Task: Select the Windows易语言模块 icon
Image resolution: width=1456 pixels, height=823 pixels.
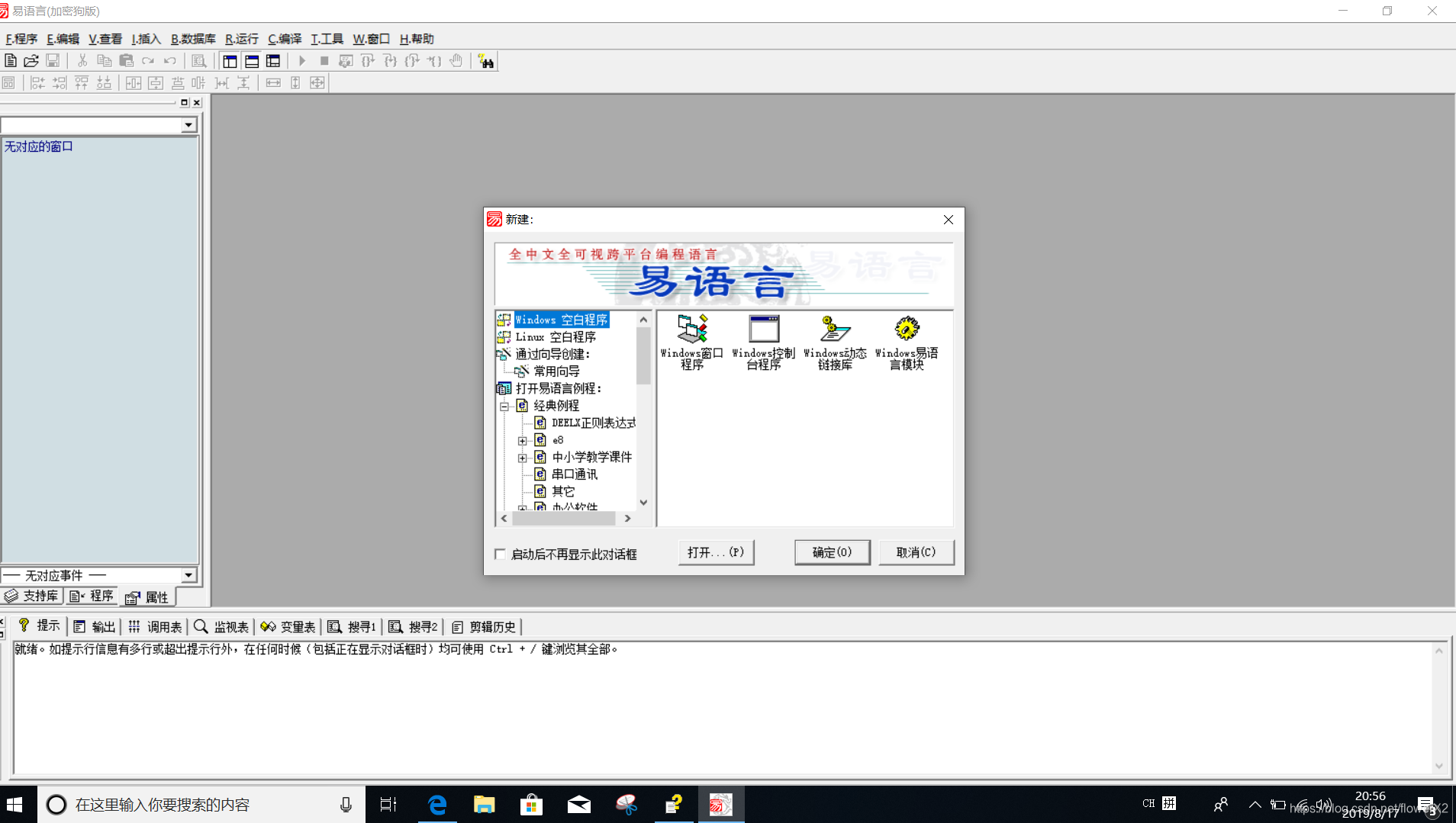Action: [x=907, y=342]
